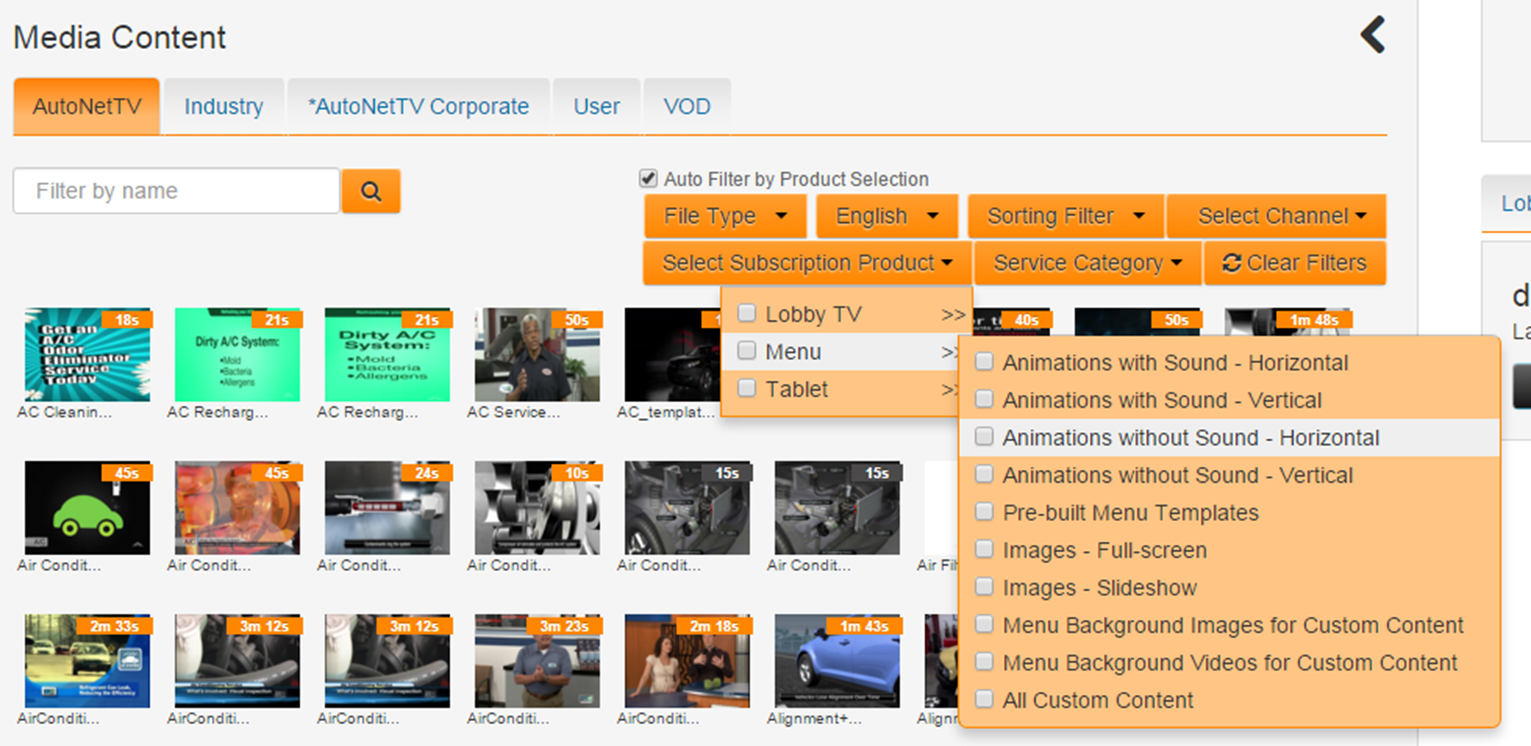Viewport: 1531px width, 746px height.
Task: Open the Alignment thumbnail marked 1m 43s
Action: tap(837, 661)
